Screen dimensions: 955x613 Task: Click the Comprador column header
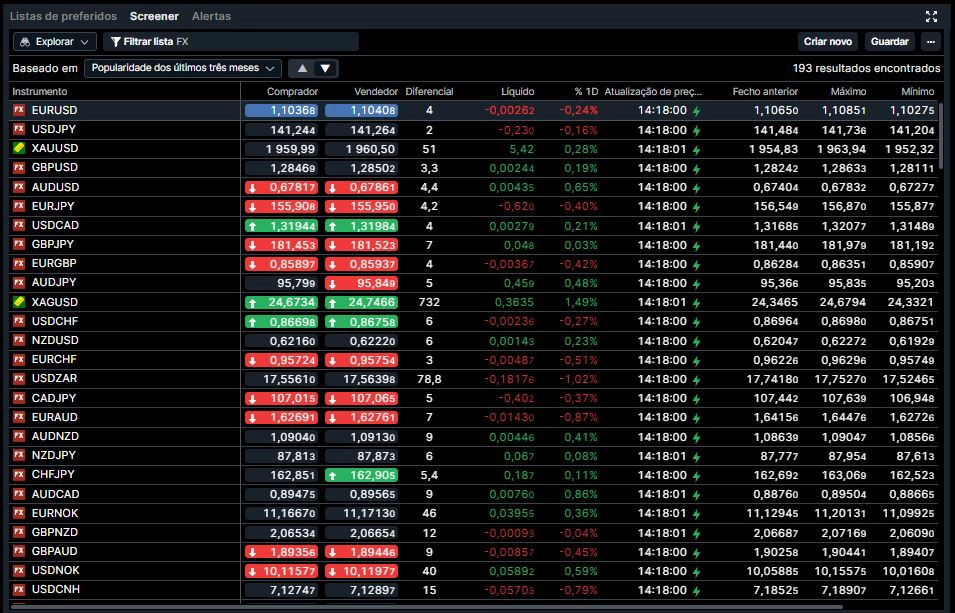click(292, 91)
